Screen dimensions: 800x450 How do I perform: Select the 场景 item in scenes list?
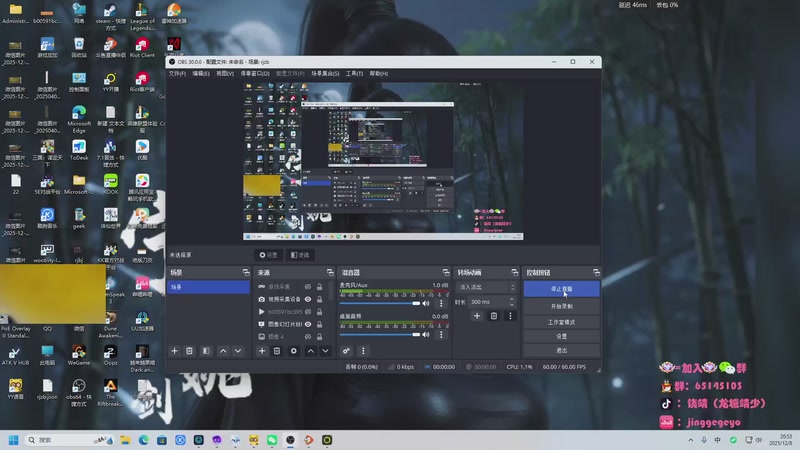pyautogui.click(x=208, y=287)
